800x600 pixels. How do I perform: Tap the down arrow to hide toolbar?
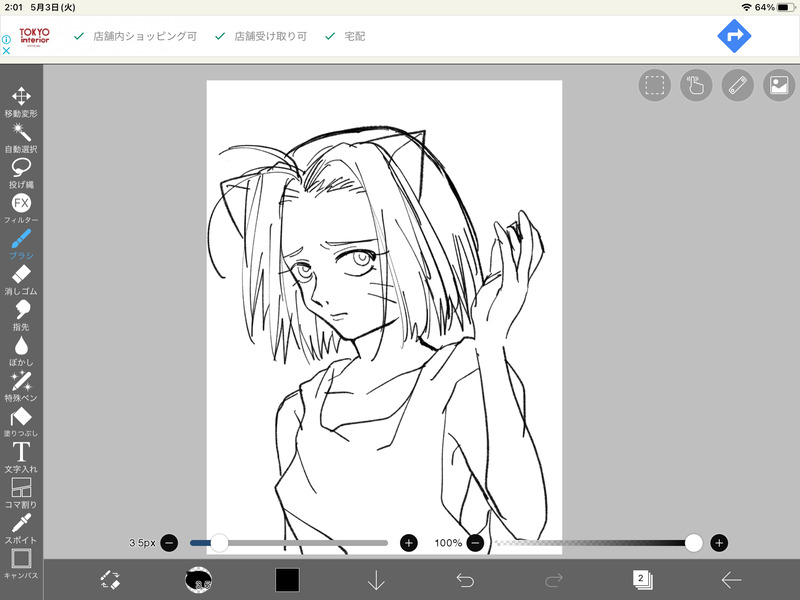pyautogui.click(x=376, y=580)
